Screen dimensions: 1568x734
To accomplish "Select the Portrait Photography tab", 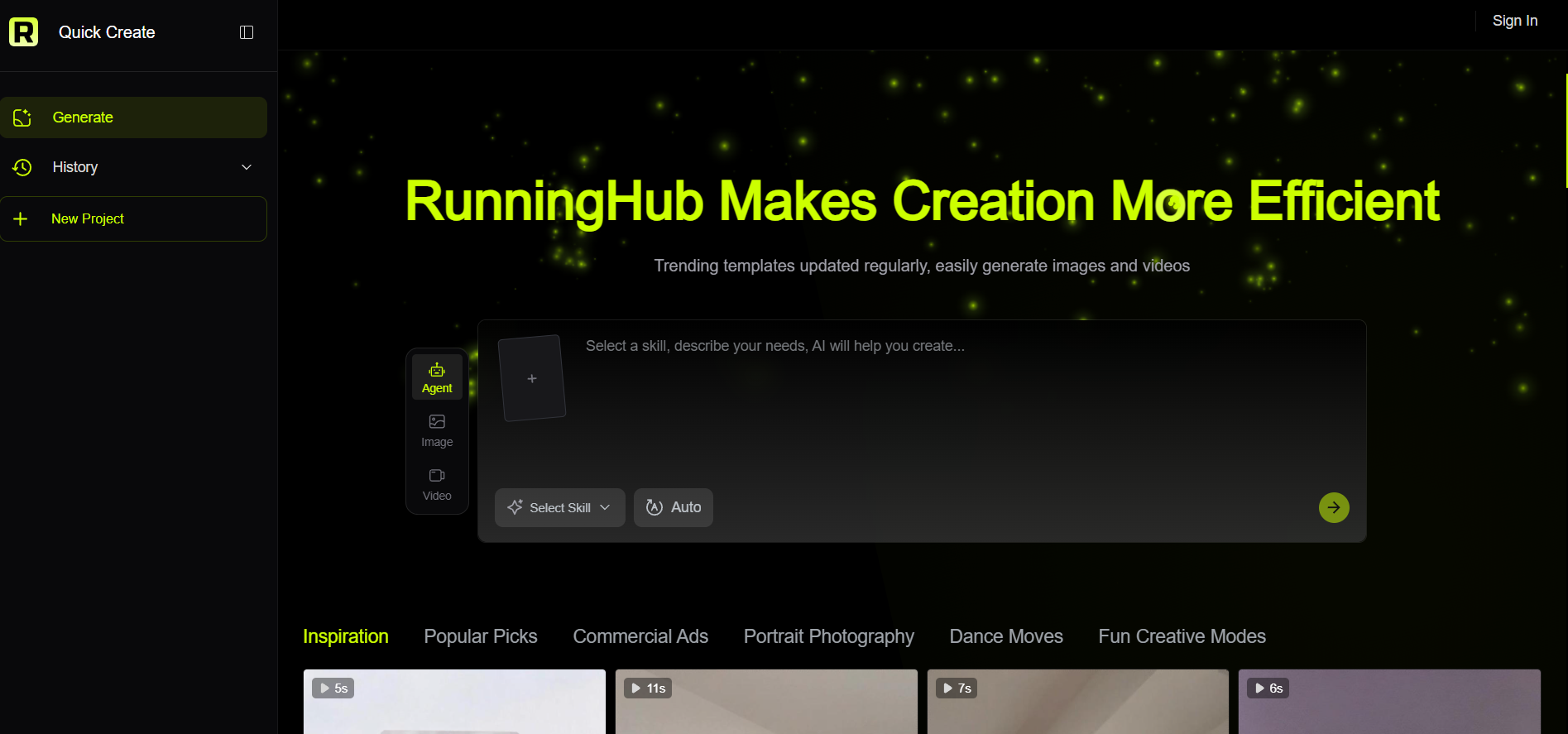I will click(x=828, y=636).
